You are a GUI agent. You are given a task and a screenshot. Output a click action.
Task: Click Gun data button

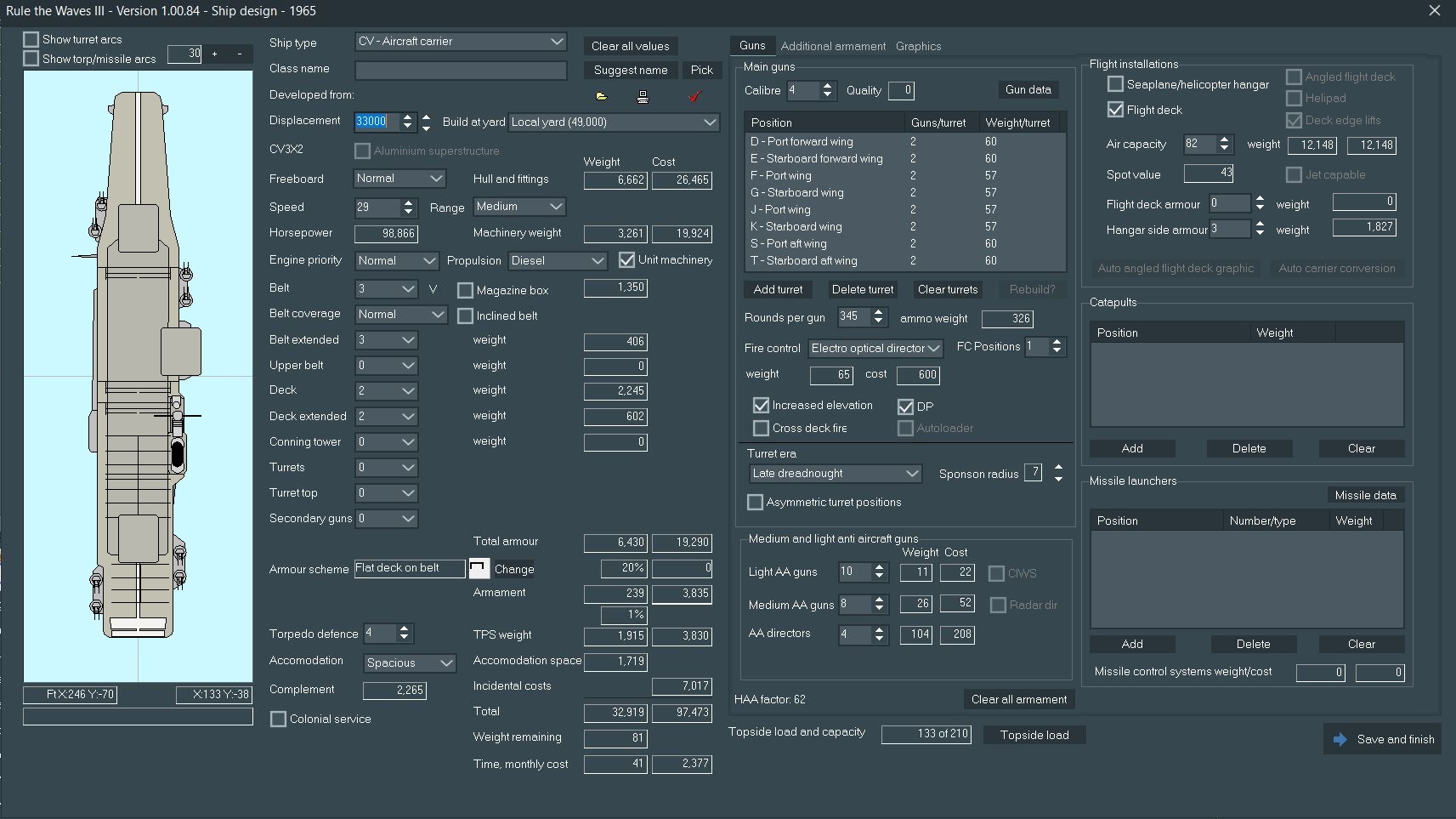click(1028, 89)
